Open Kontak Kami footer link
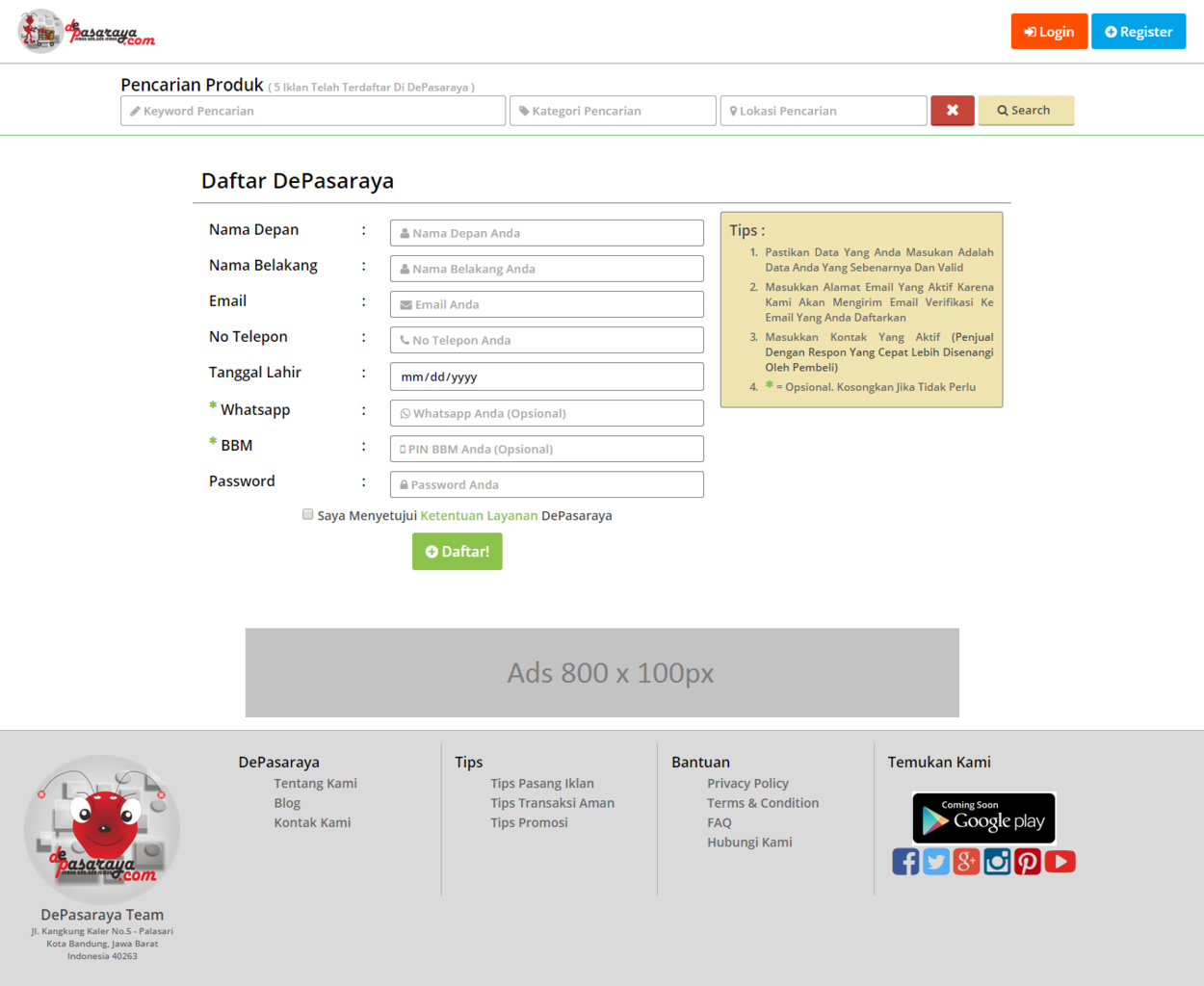 pyautogui.click(x=312, y=822)
